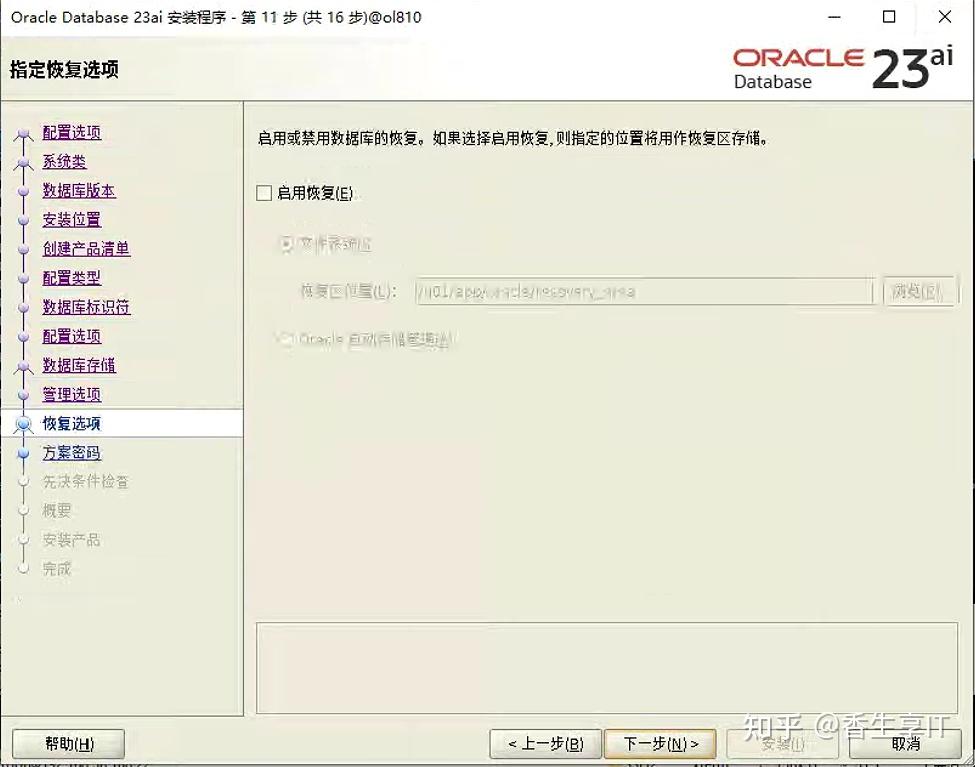
Task: Click the step circle beside 安装产品
Action: click(x=22, y=539)
